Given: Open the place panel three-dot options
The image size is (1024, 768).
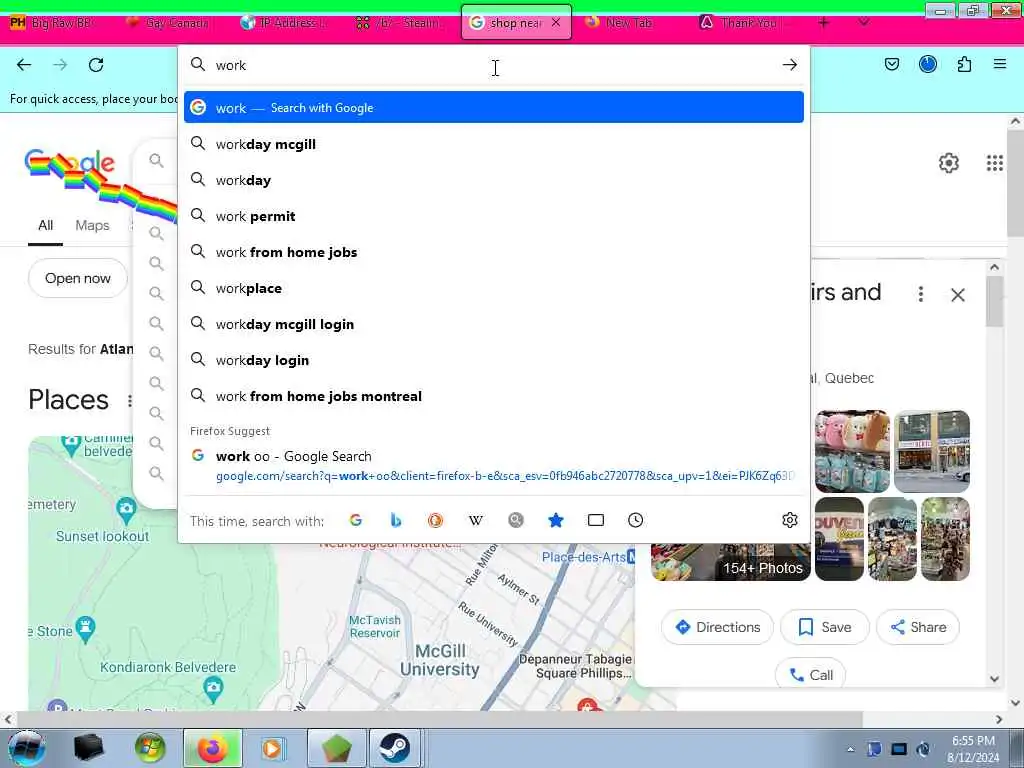Looking at the screenshot, I should click(921, 294).
